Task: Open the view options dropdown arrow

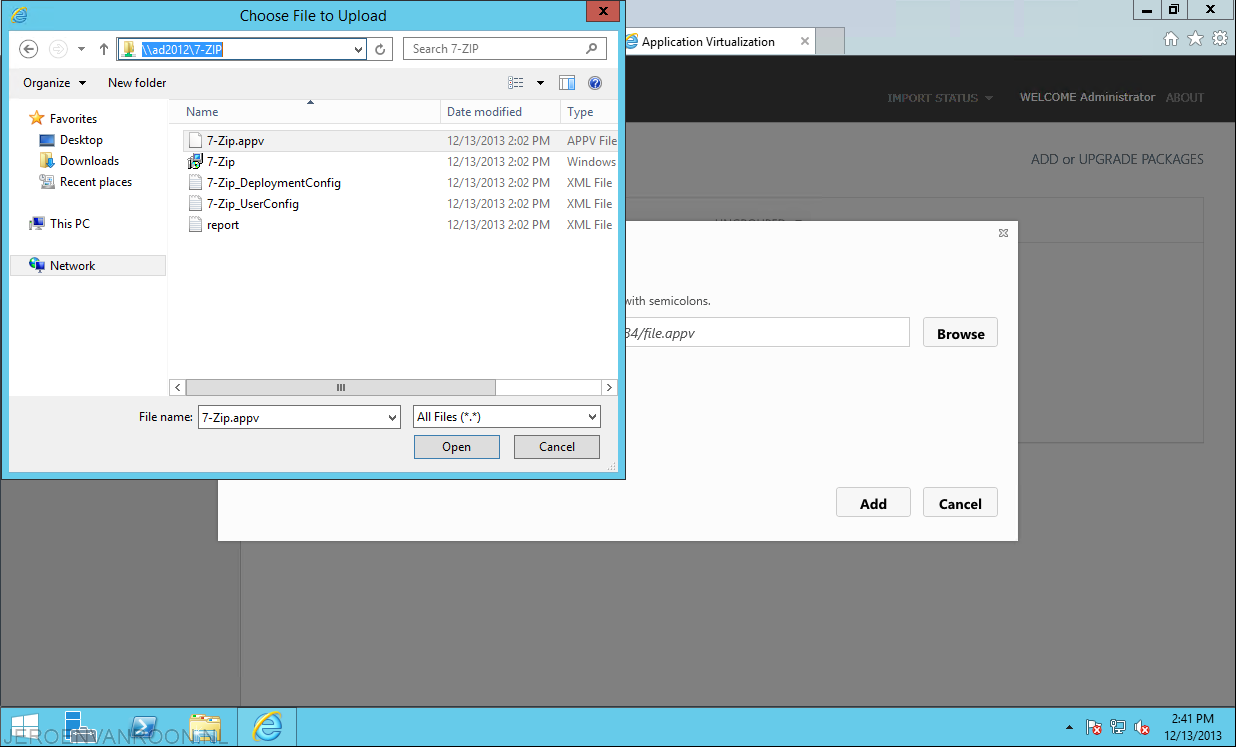Action: pyautogui.click(x=540, y=83)
